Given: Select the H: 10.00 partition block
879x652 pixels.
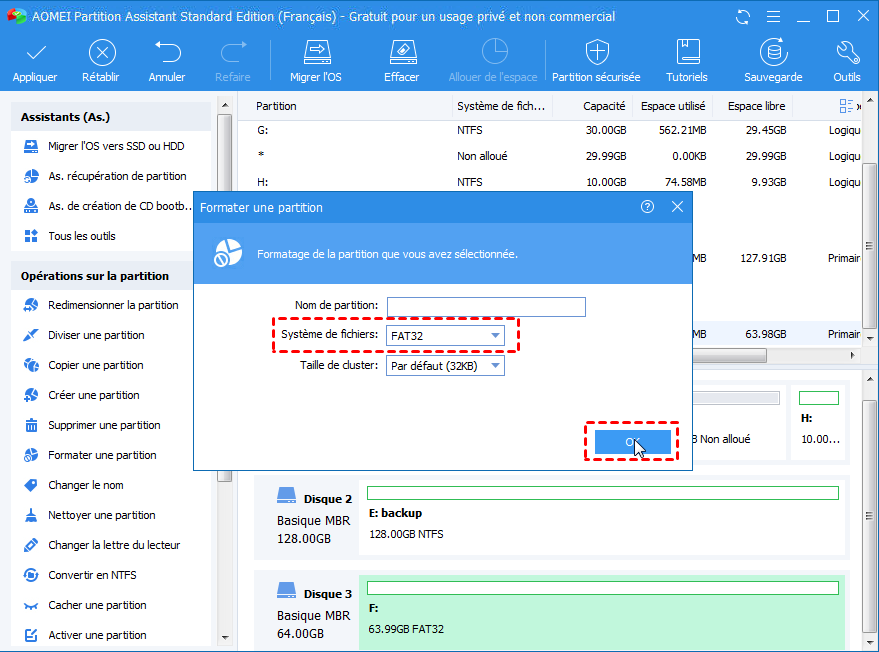Looking at the screenshot, I should click(819, 422).
